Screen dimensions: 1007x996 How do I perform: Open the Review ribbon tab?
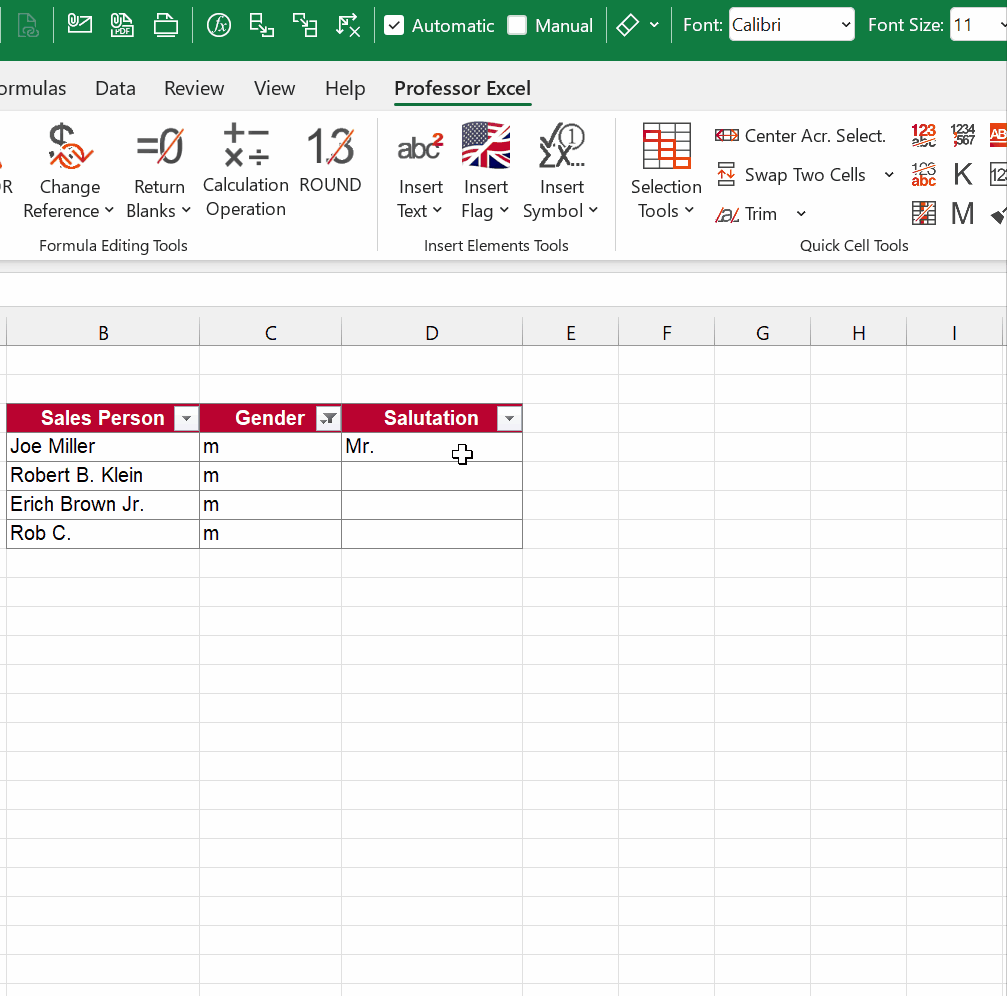coord(194,88)
